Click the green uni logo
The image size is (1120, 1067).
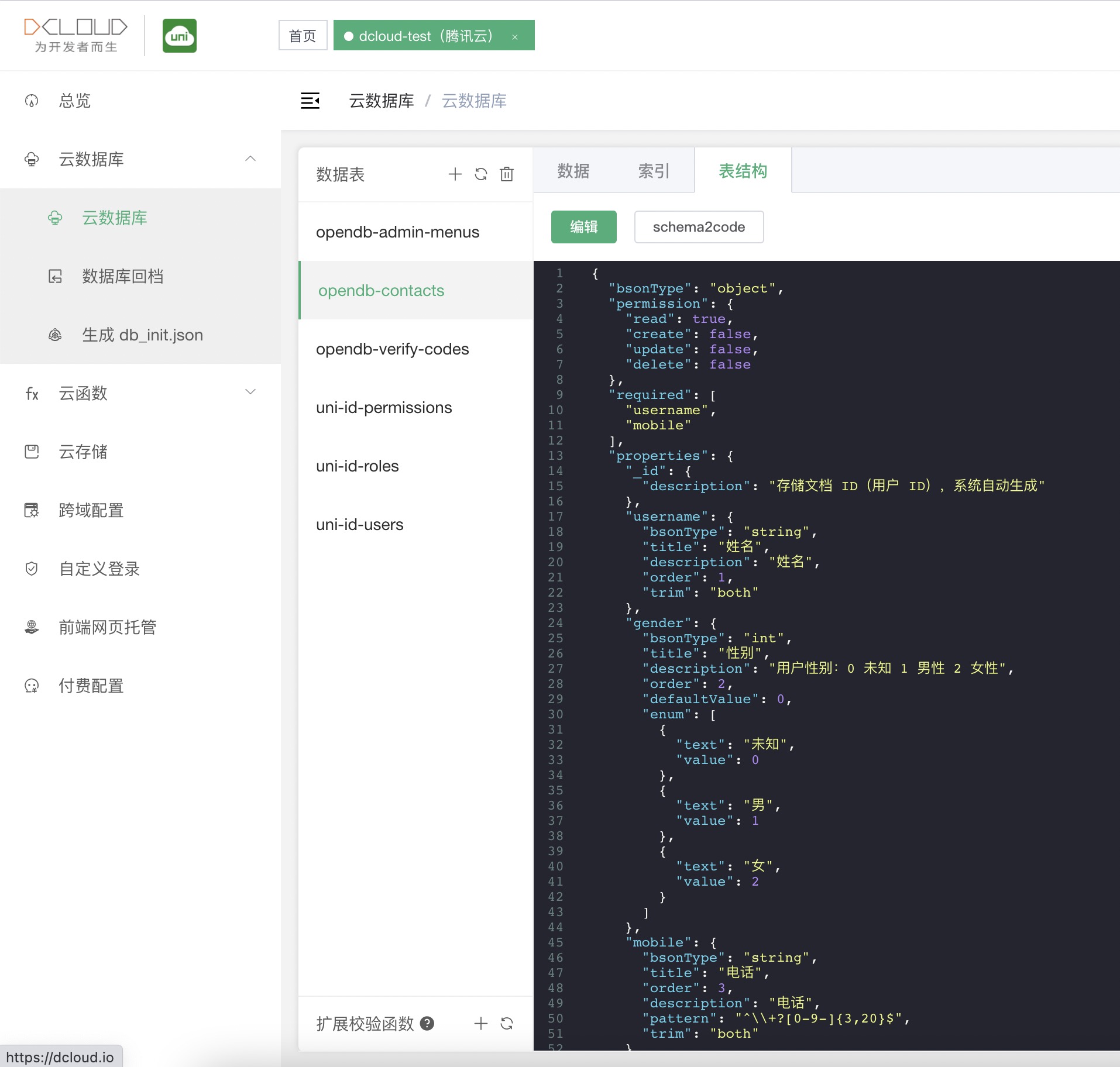tap(179, 35)
